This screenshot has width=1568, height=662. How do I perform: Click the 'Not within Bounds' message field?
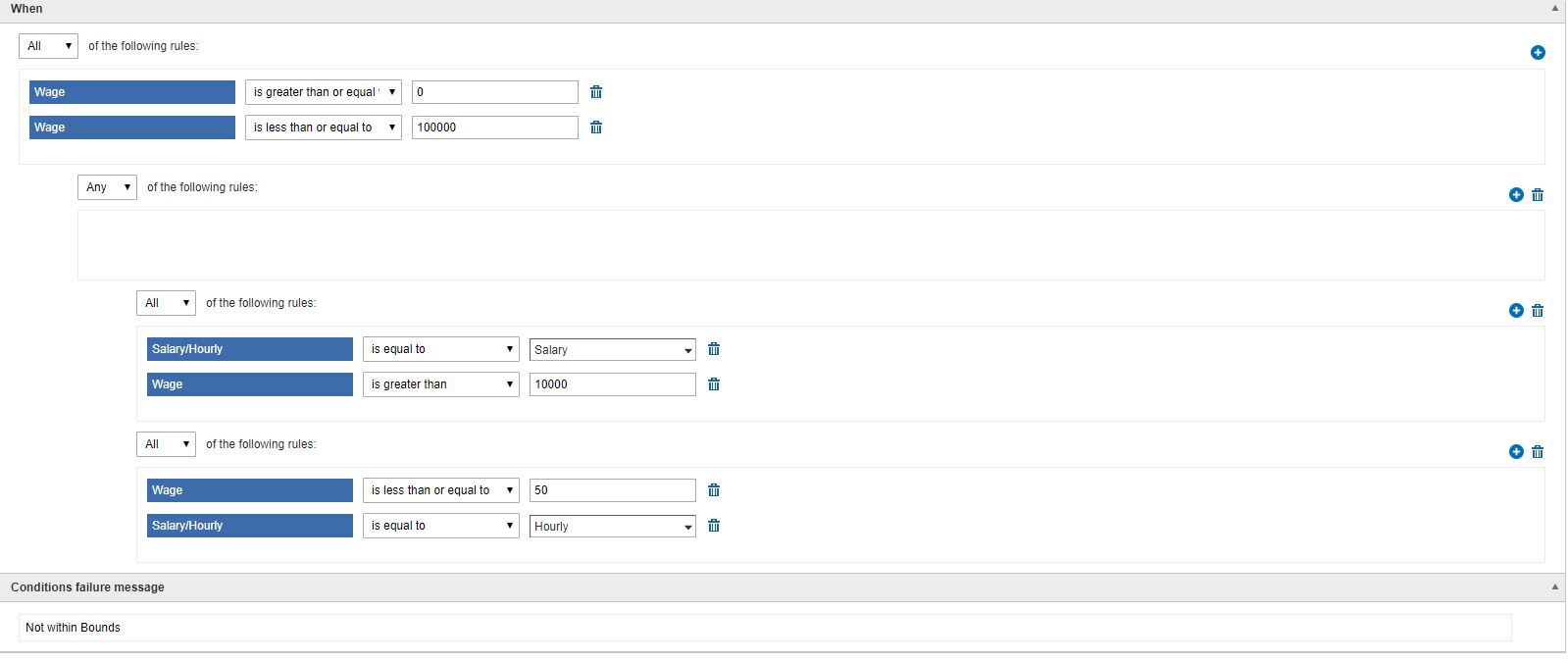tap(765, 628)
